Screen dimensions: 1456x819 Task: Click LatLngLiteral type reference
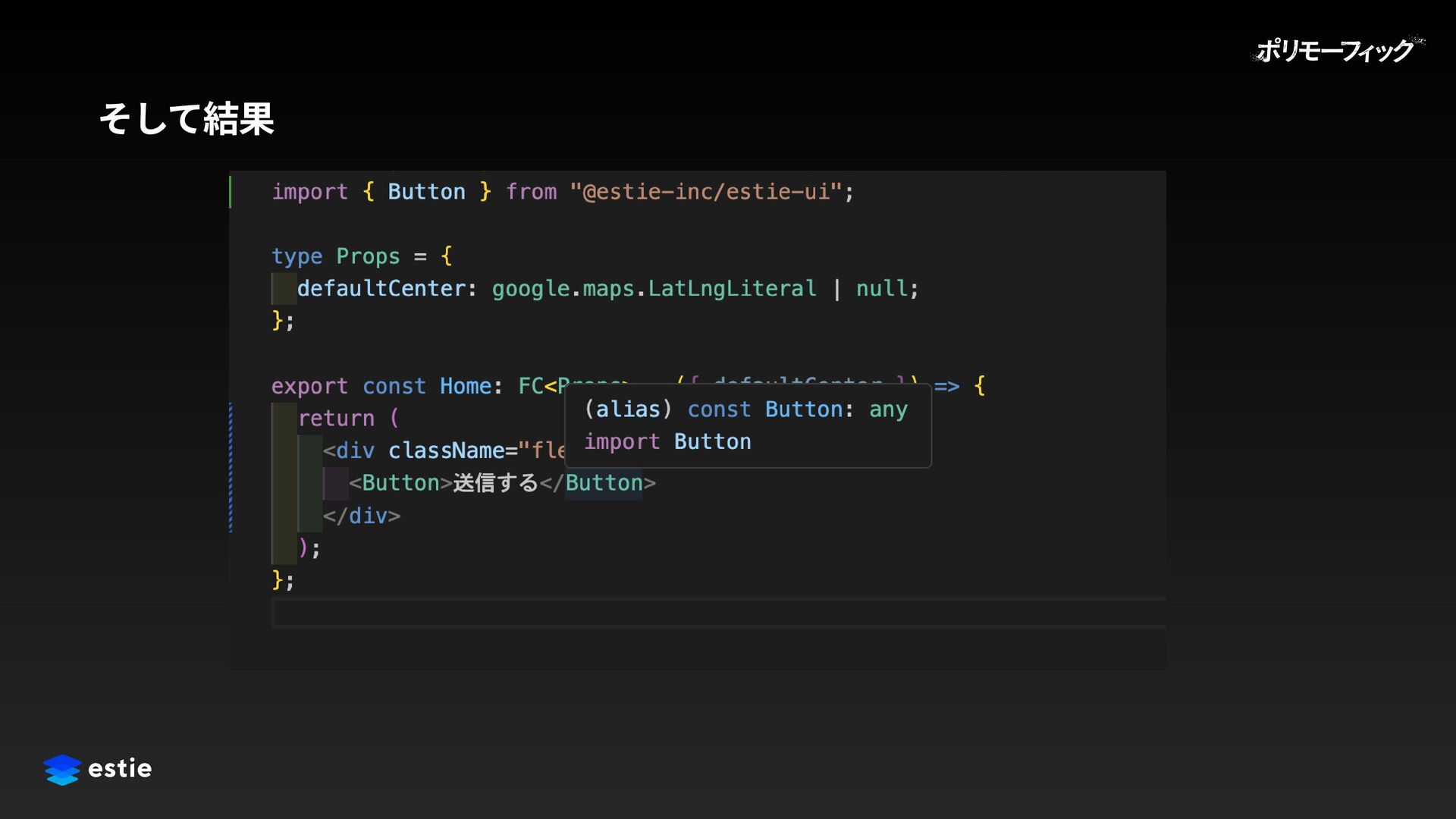732,289
